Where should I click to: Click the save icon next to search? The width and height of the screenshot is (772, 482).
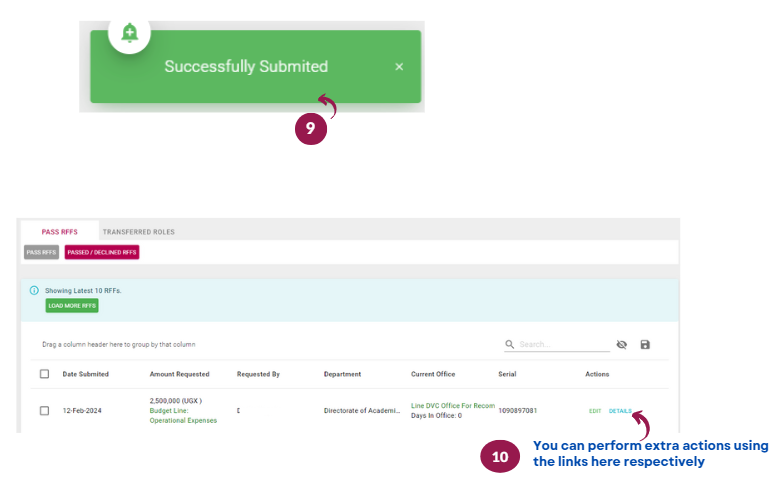(x=645, y=345)
